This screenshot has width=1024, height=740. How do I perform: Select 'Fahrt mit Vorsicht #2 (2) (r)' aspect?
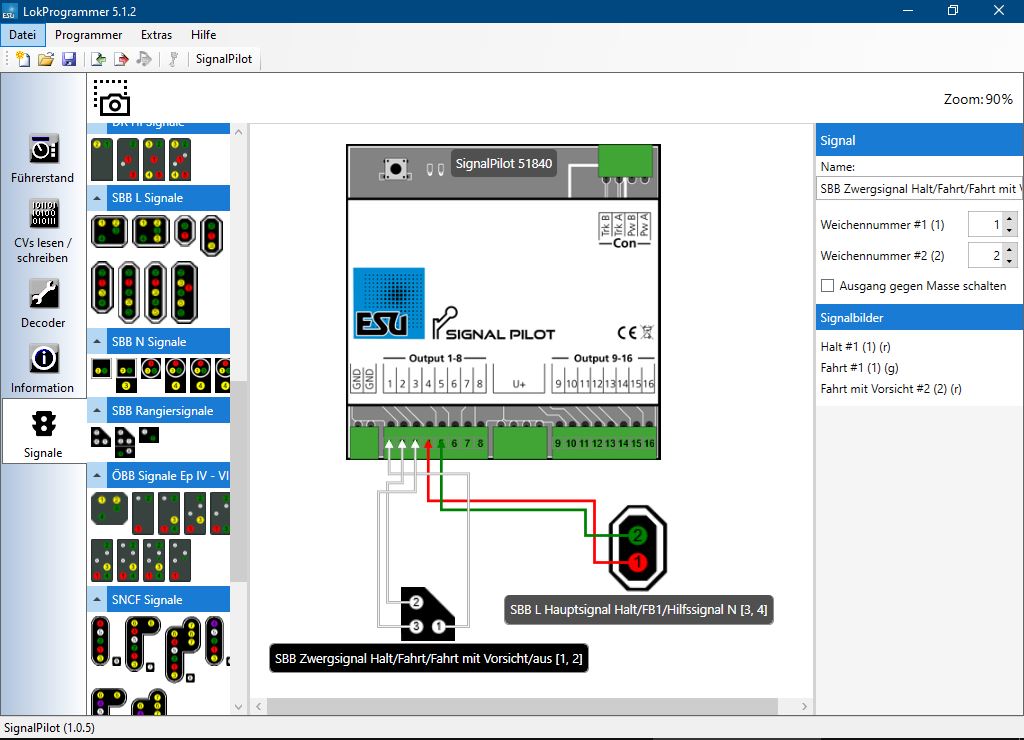[891, 389]
